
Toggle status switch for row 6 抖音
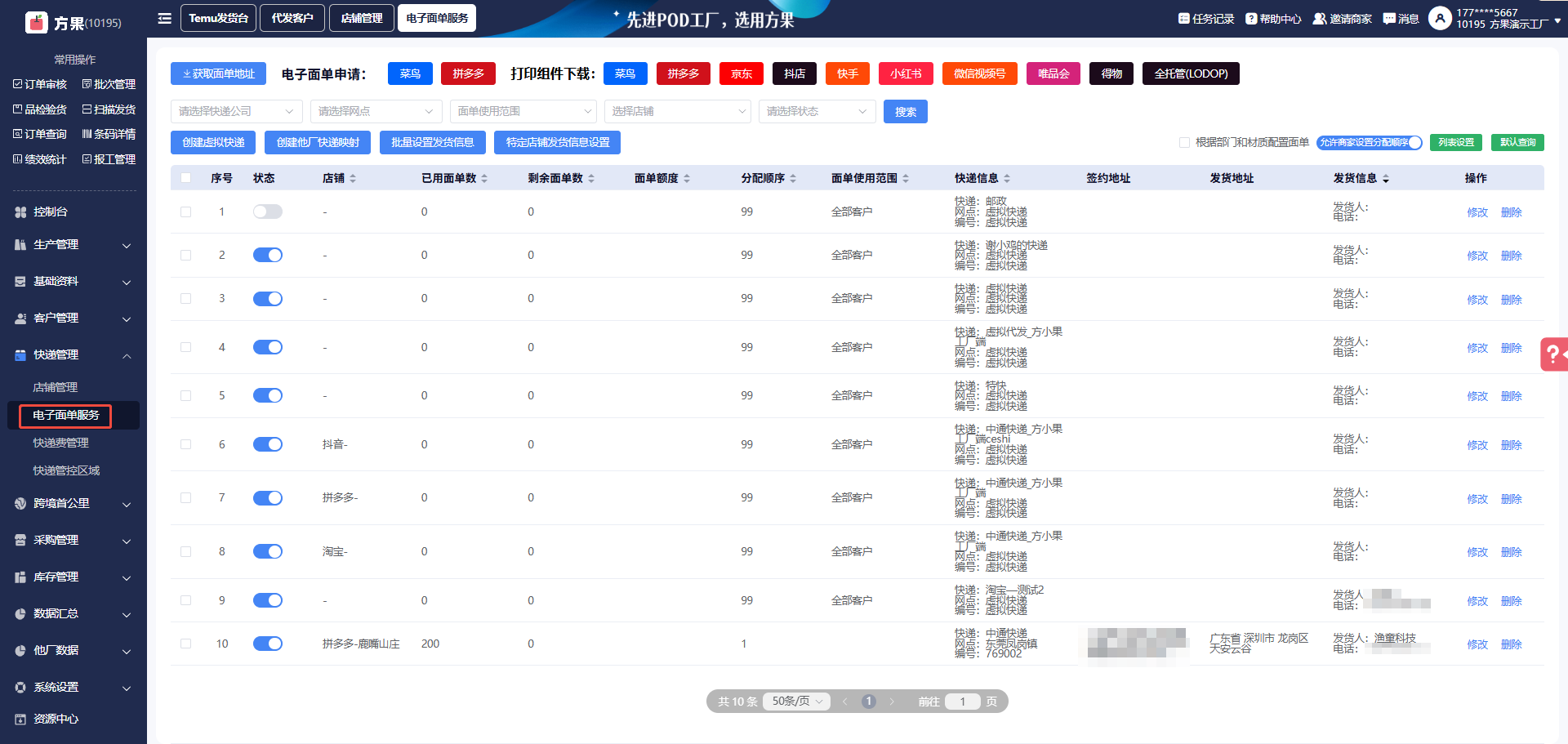[268, 444]
